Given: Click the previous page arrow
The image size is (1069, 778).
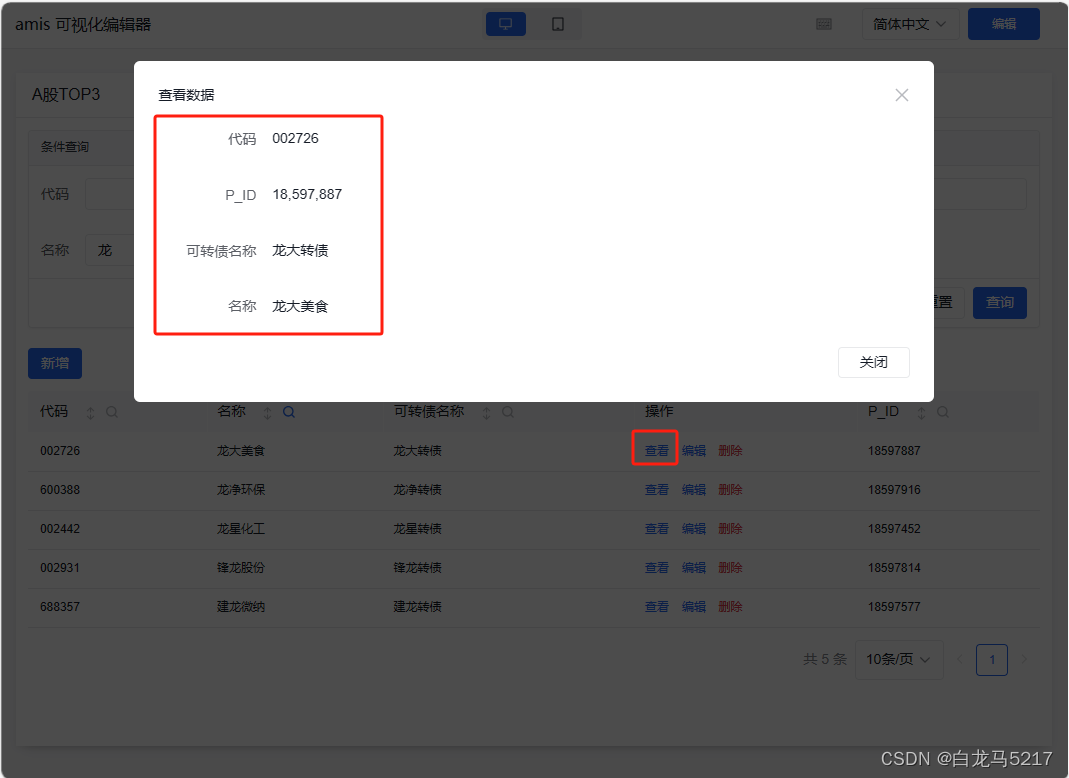Looking at the screenshot, I should [x=959, y=659].
